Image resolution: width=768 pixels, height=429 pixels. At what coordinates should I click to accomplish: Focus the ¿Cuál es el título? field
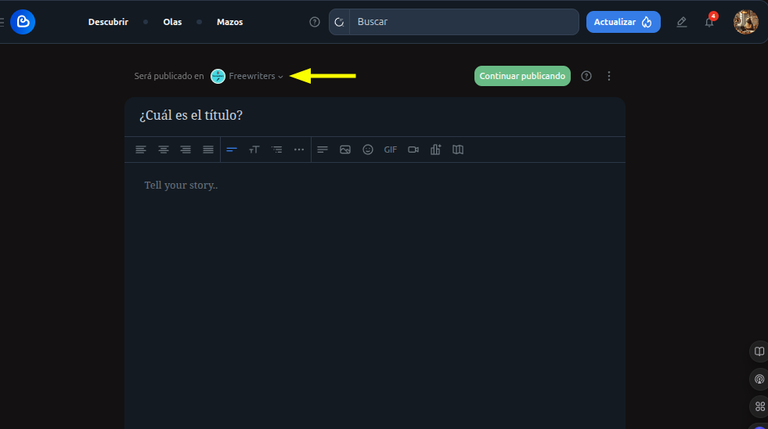(375, 116)
